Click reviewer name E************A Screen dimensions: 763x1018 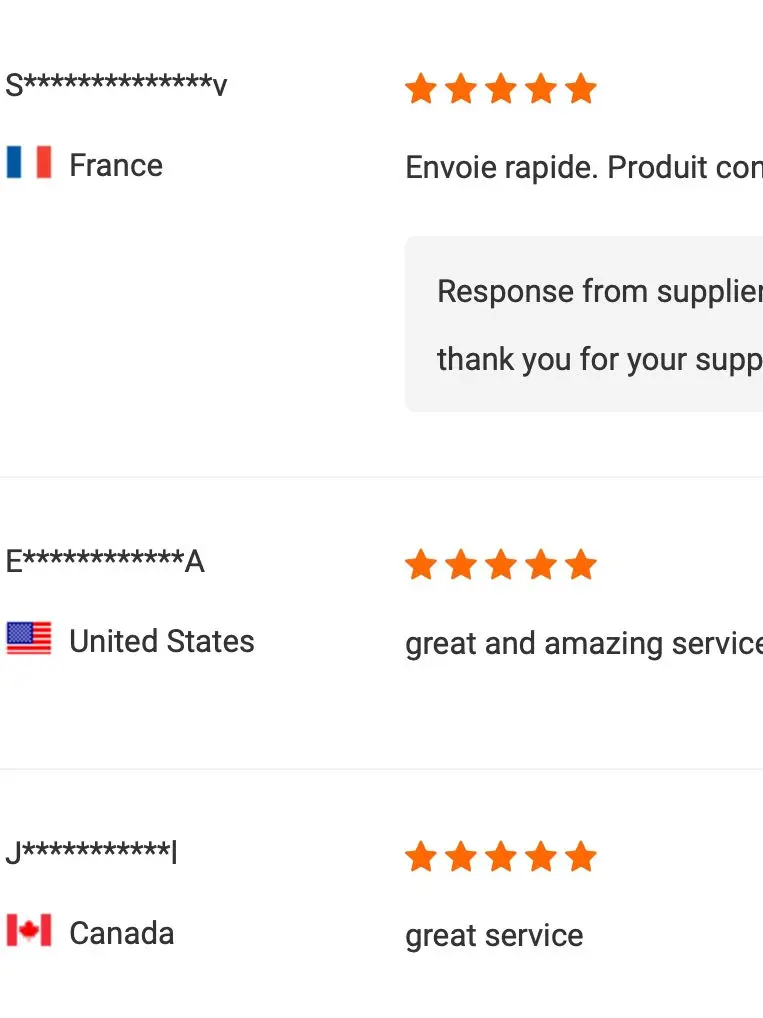pyautogui.click(x=105, y=562)
